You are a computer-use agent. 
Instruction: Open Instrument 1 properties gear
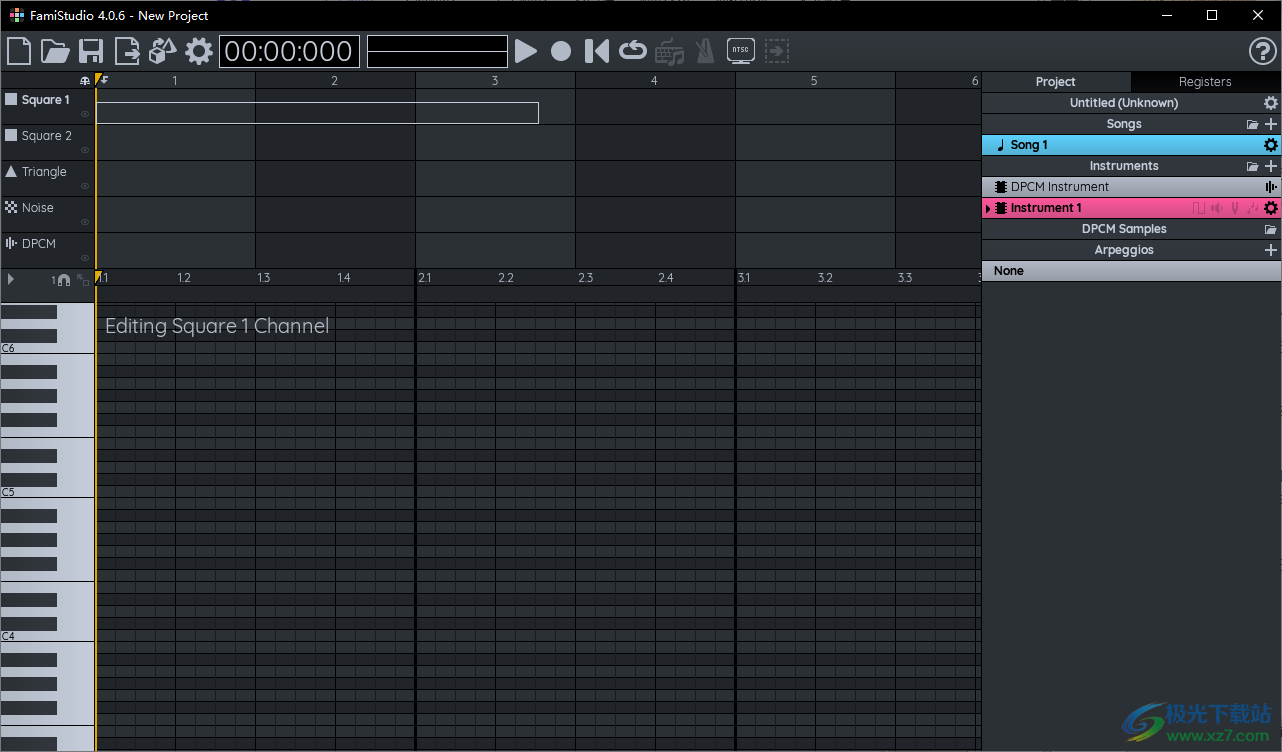click(x=1271, y=208)
